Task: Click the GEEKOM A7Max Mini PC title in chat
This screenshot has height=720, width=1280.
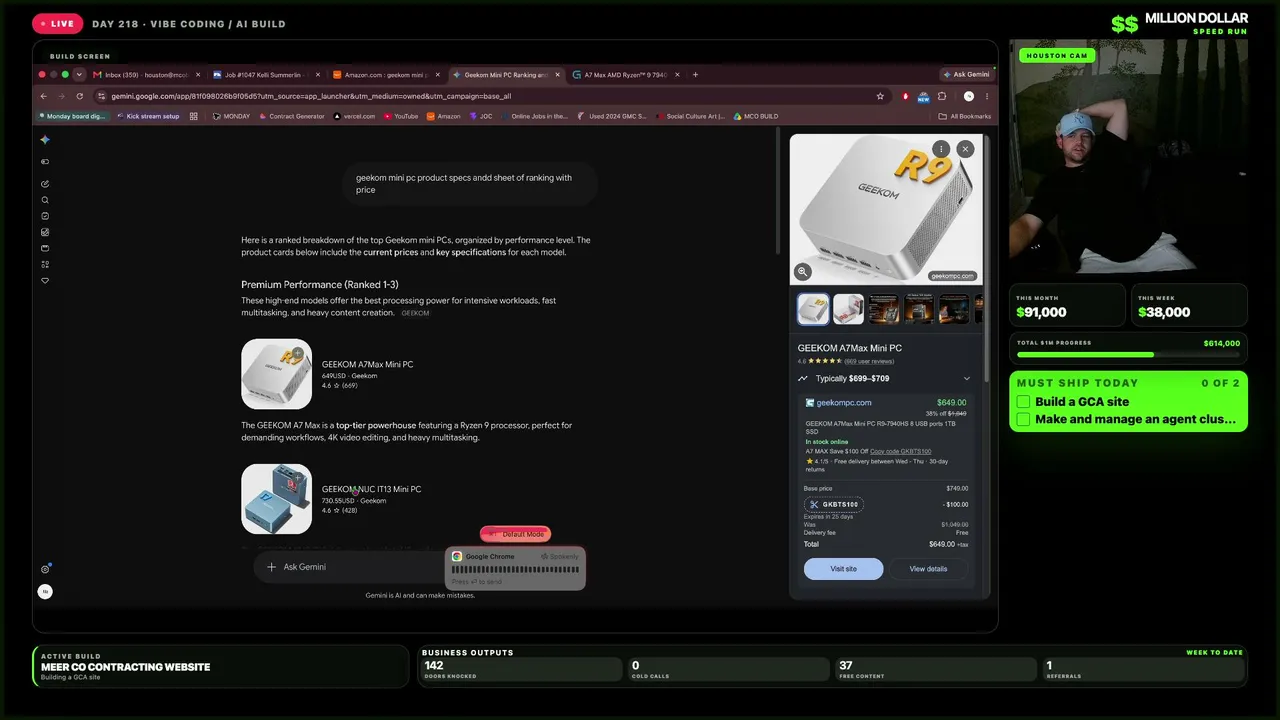Action: pos(367,364)
